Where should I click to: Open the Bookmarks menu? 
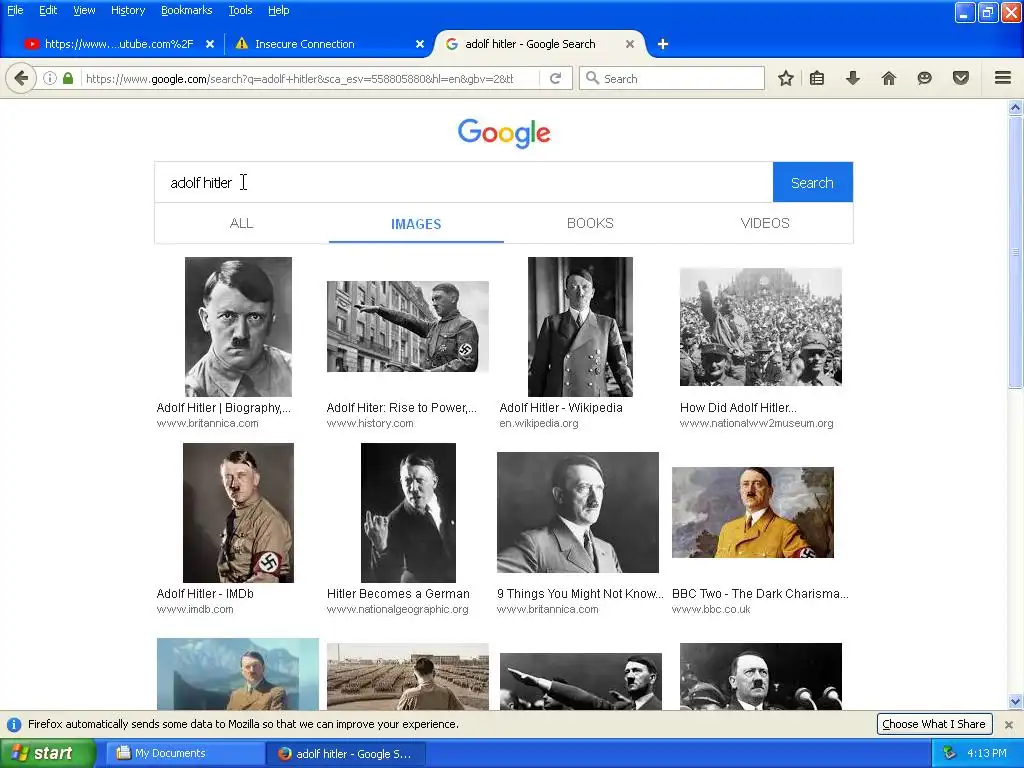[186, 10]
